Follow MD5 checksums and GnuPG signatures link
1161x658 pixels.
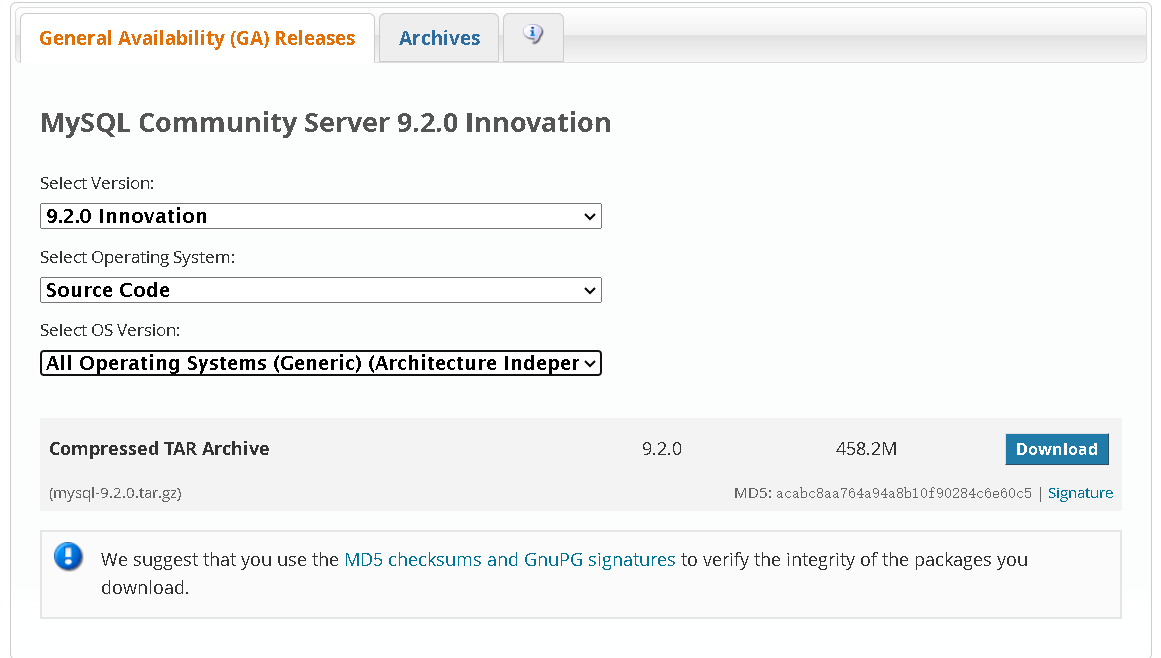click(510, 560)
